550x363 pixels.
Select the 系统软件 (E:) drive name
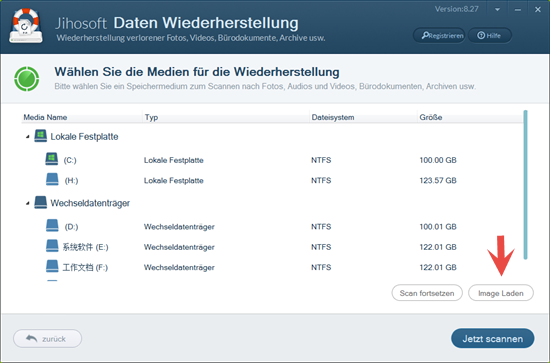(85, 247)
